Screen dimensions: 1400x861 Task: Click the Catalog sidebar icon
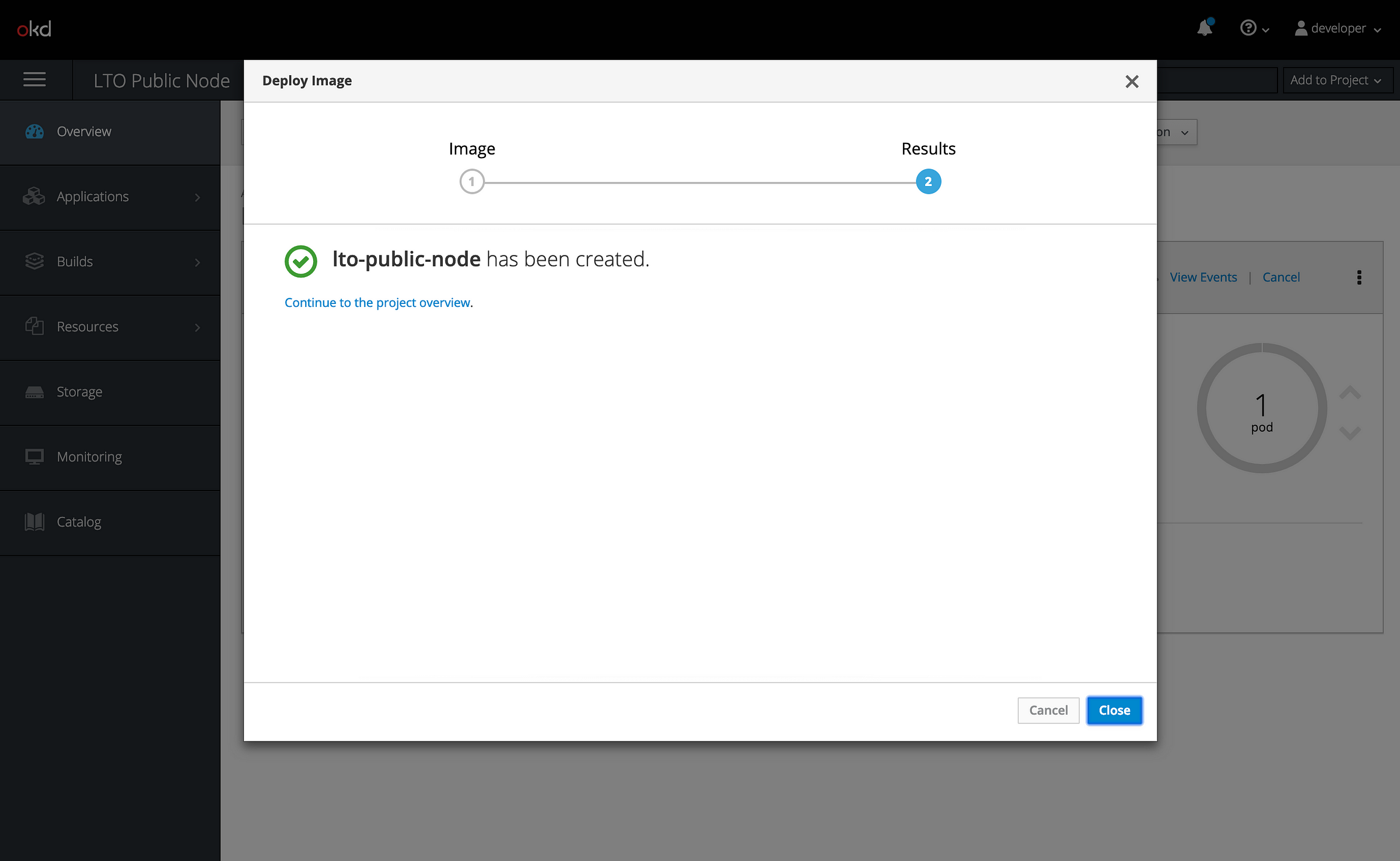point(35,521)
